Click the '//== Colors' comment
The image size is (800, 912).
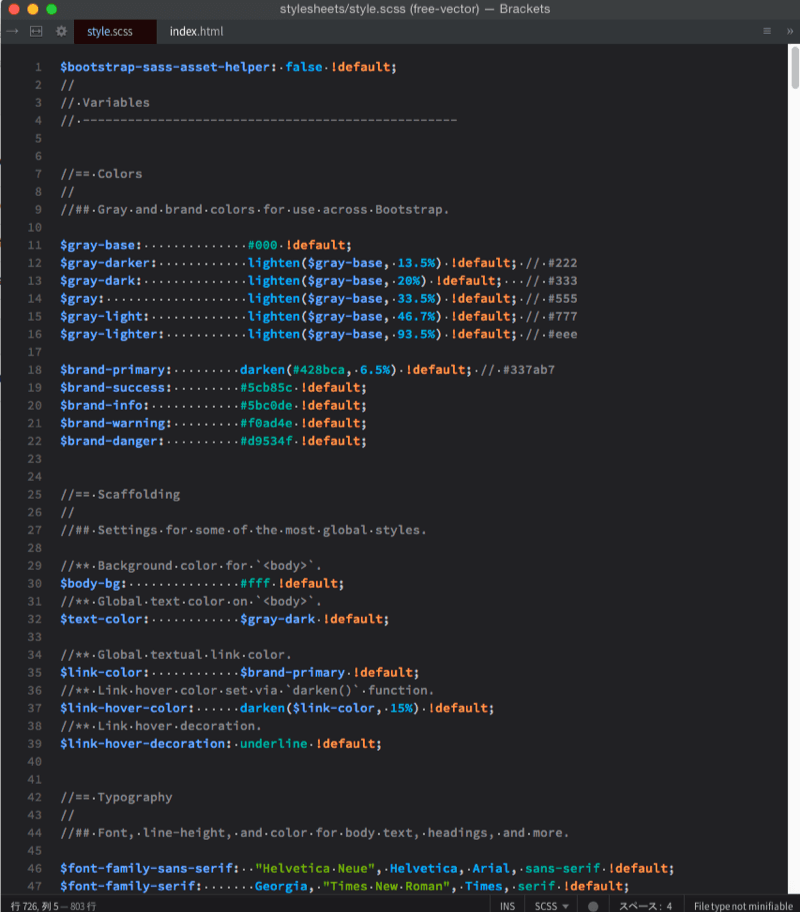click(101, 173)
